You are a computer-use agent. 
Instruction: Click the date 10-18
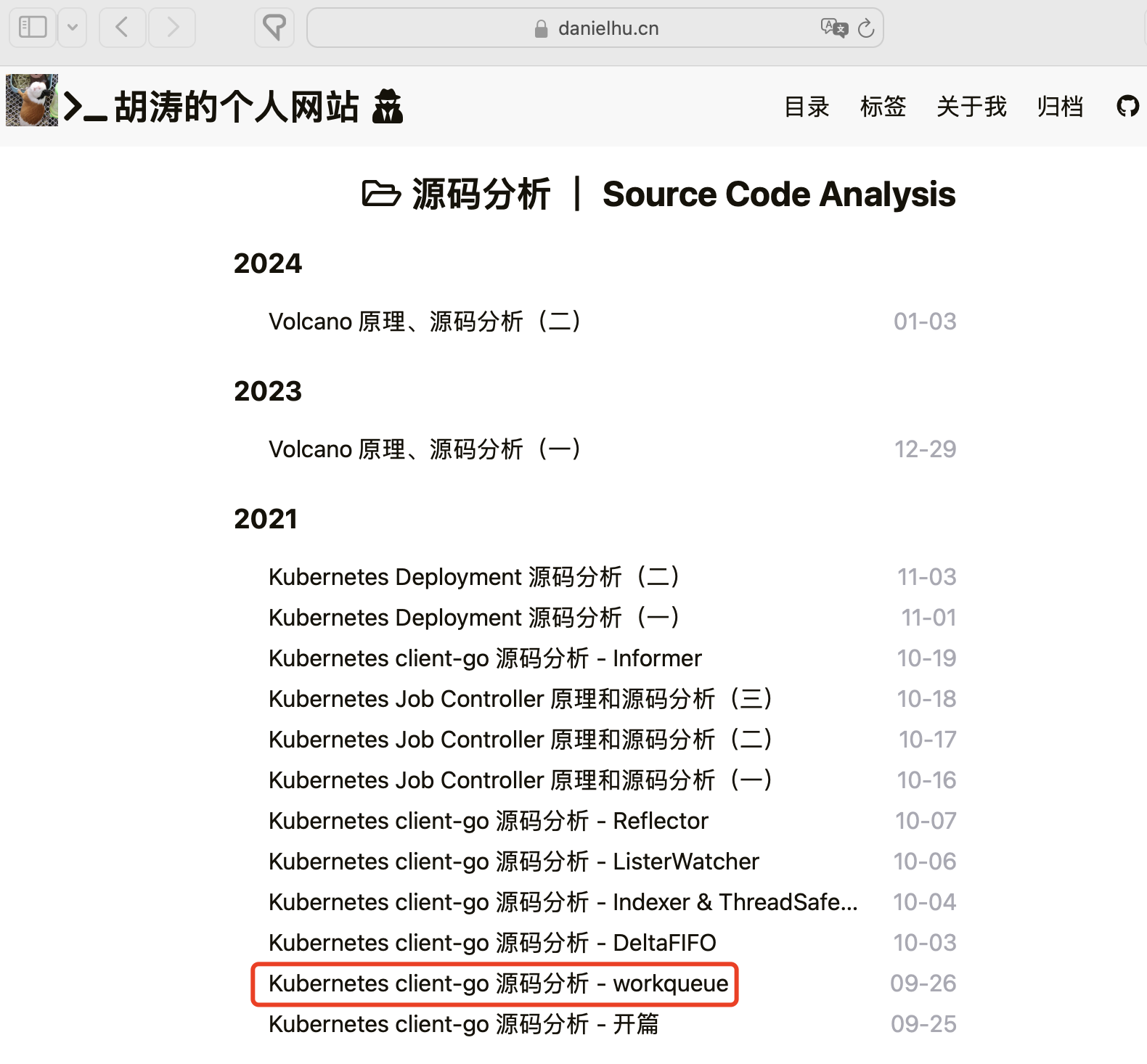(926, 698)
